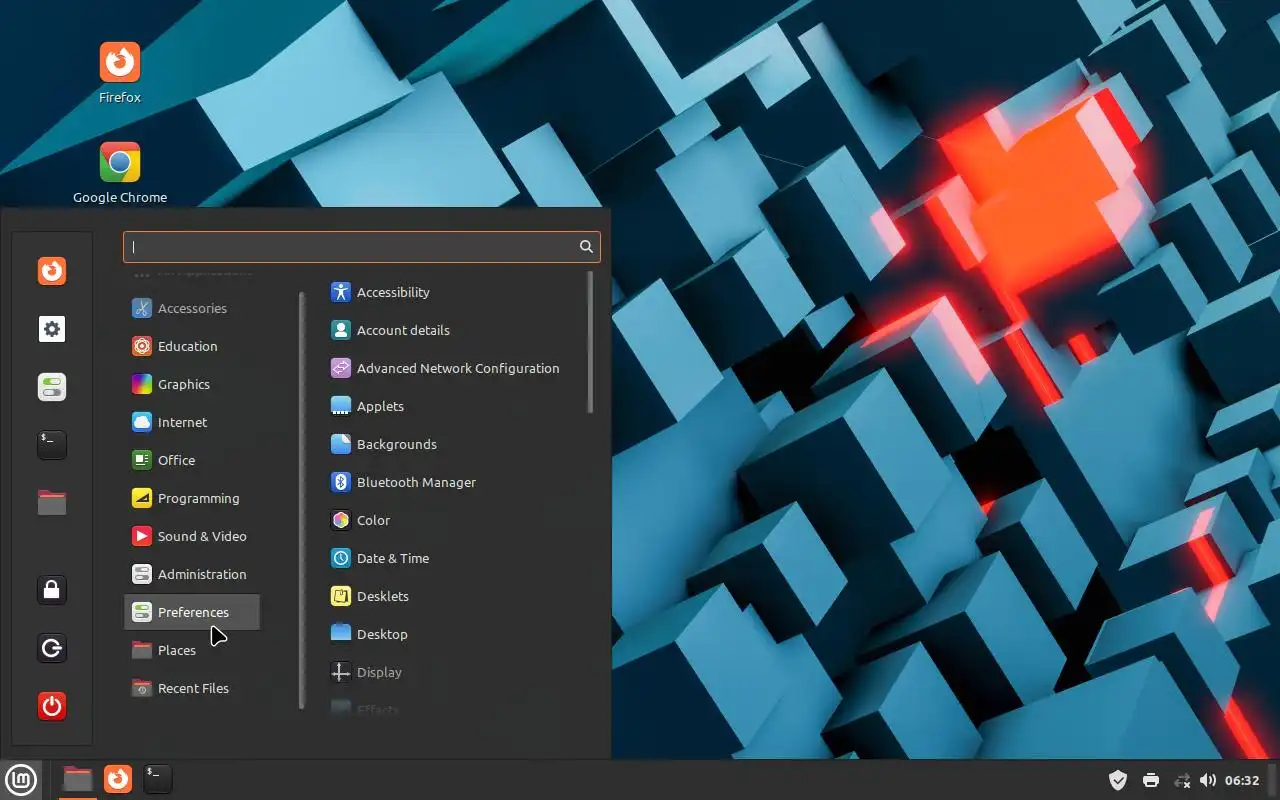Click the Desklets icon

(x=341, y=596)
